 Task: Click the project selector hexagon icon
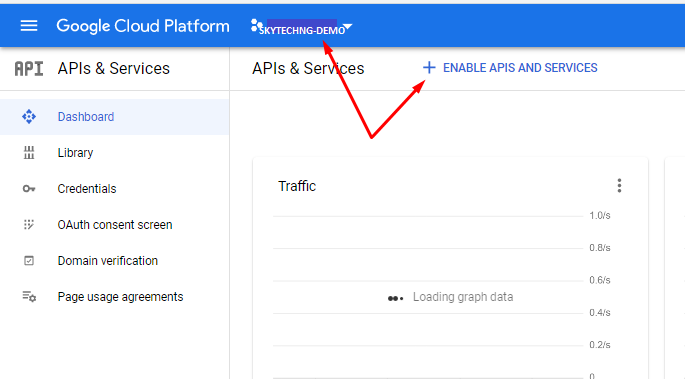[x=256, y=26]
